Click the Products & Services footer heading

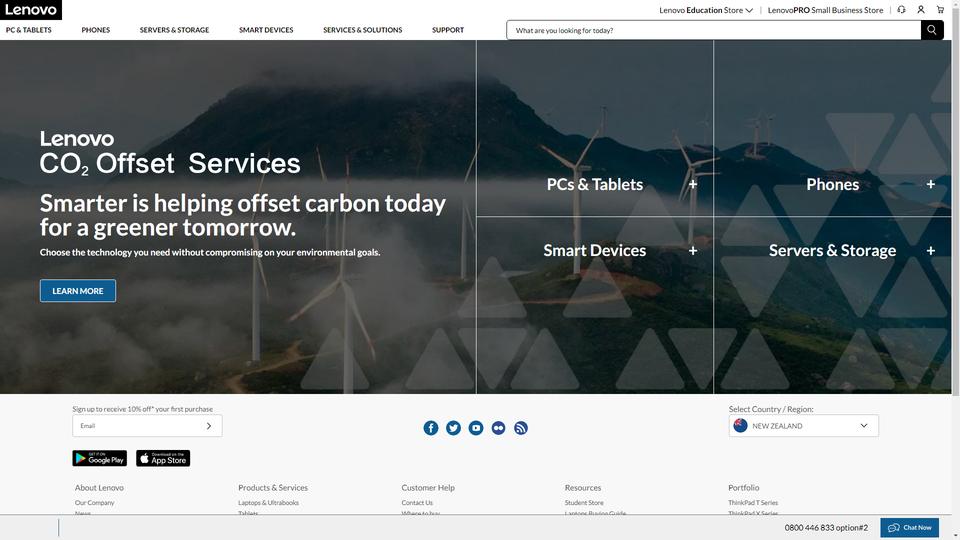pyautogui.click(x=273, y=488)
